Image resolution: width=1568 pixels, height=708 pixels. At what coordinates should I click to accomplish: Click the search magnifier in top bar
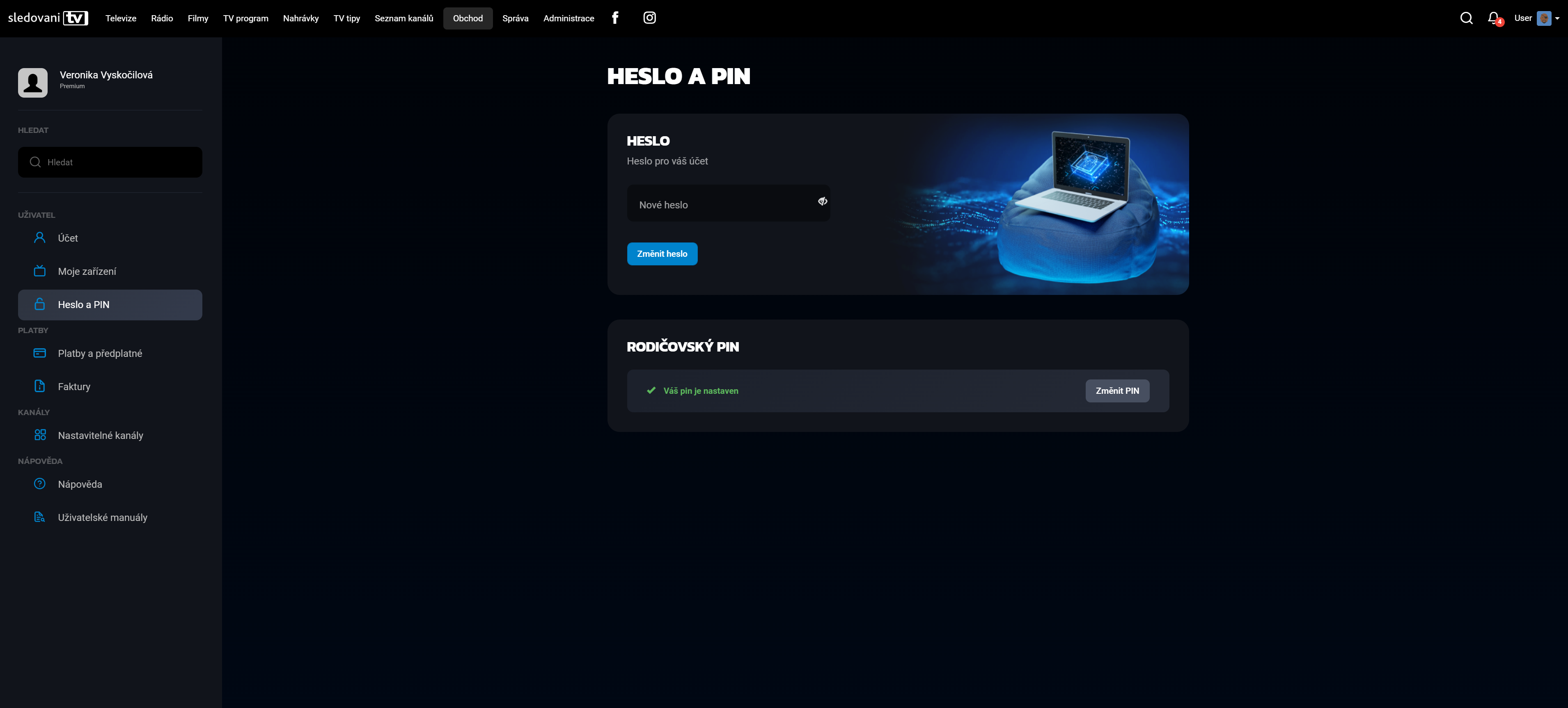1466,18
